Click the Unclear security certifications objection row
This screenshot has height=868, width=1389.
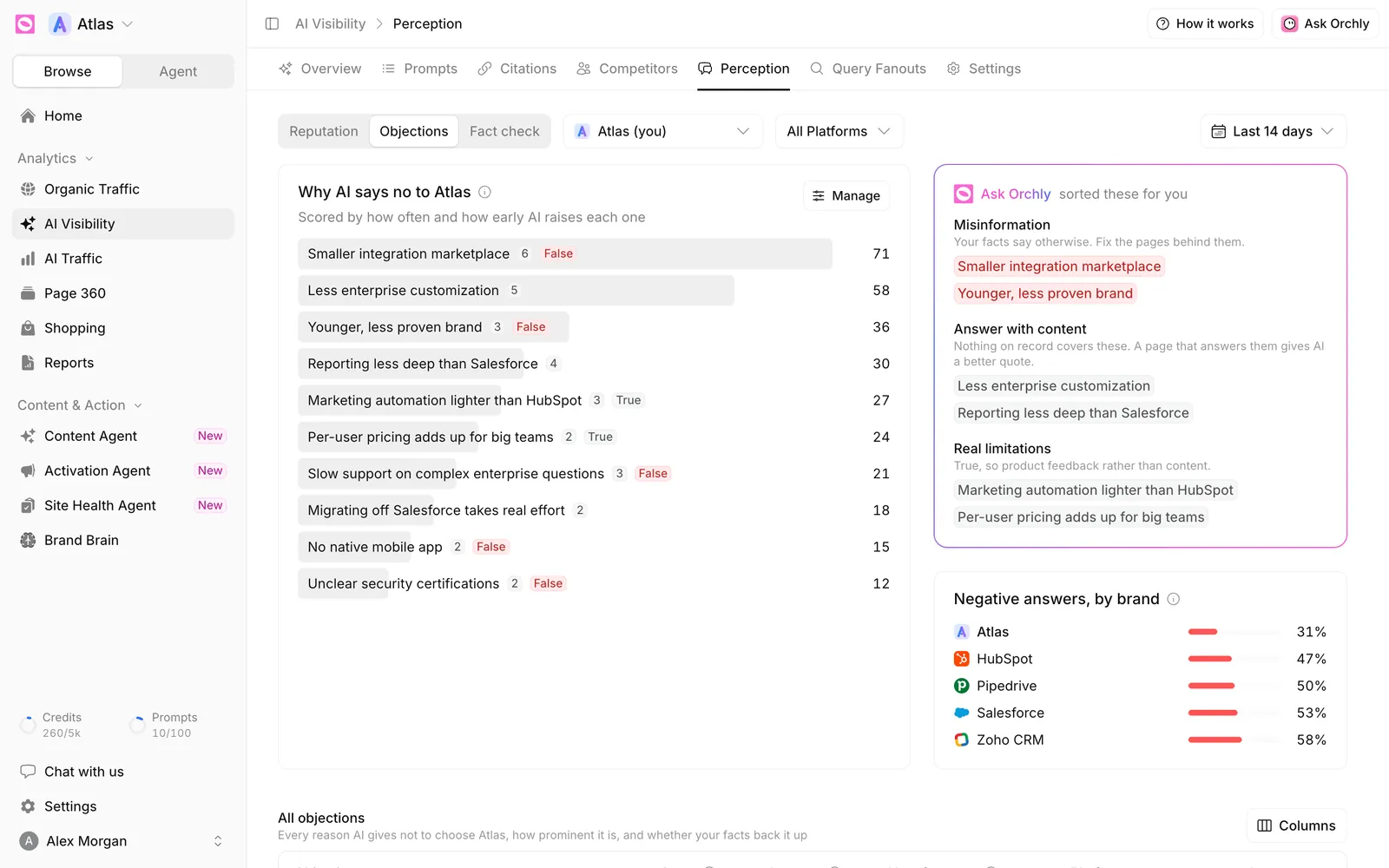(x=594, y=583)
